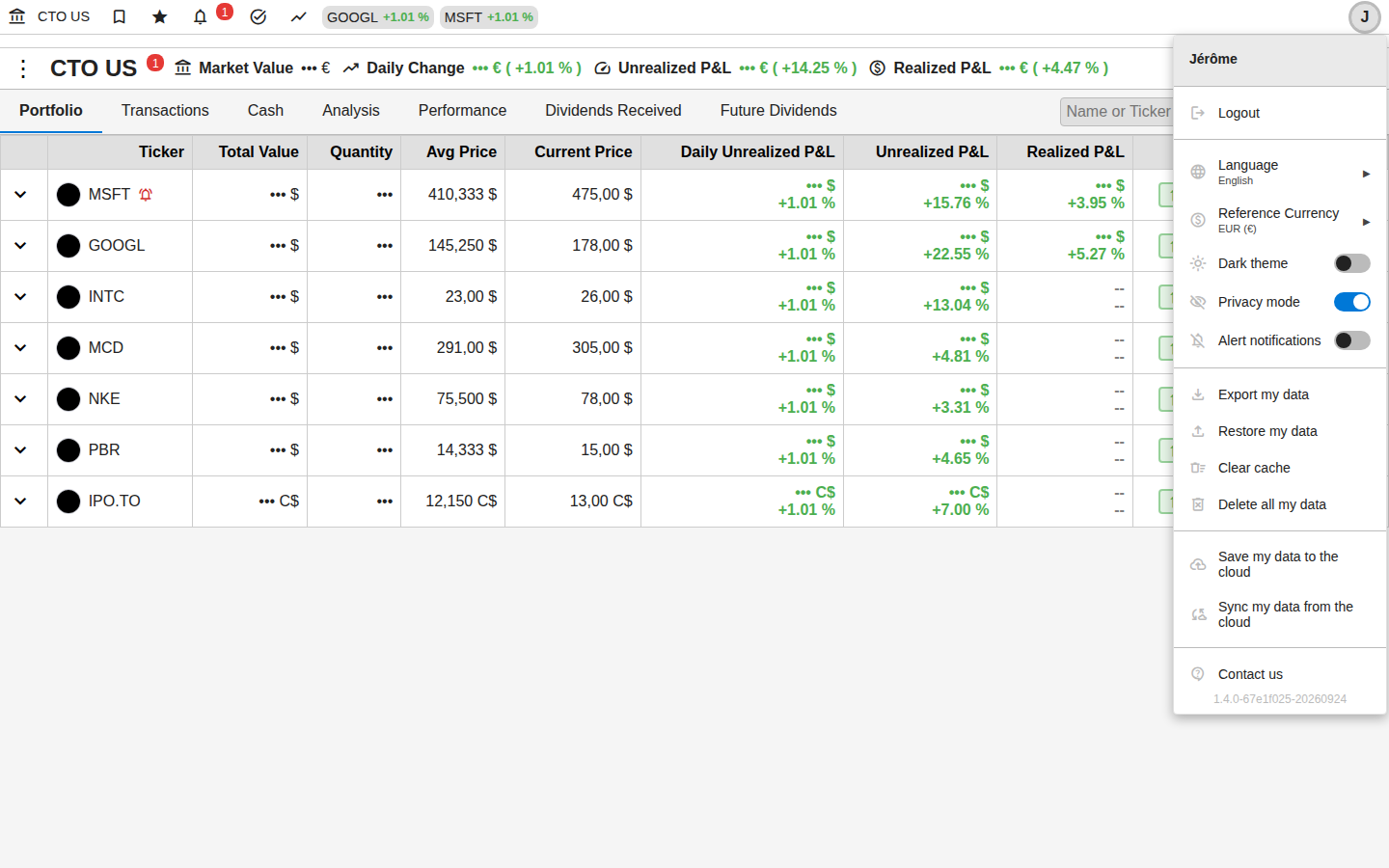Select Save my data to the cloud
1389x868 pixels.
click(x=1280, y=564)
